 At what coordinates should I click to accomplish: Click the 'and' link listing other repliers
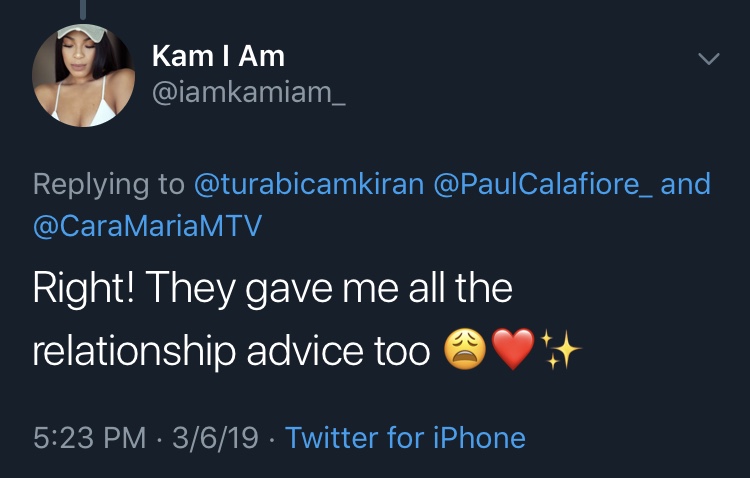[x=685, y=184]
